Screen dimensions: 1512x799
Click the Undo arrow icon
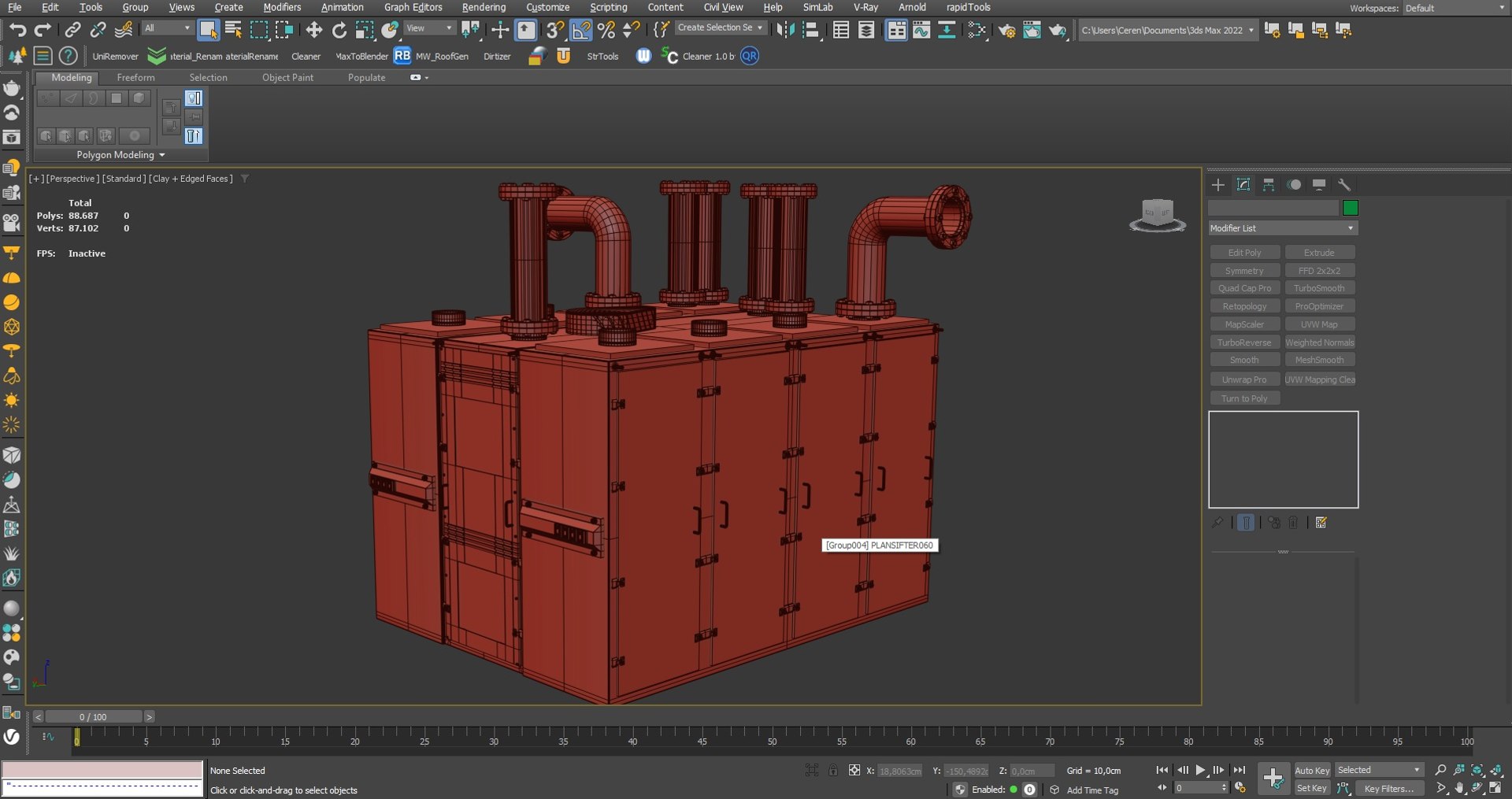point(17,30)
